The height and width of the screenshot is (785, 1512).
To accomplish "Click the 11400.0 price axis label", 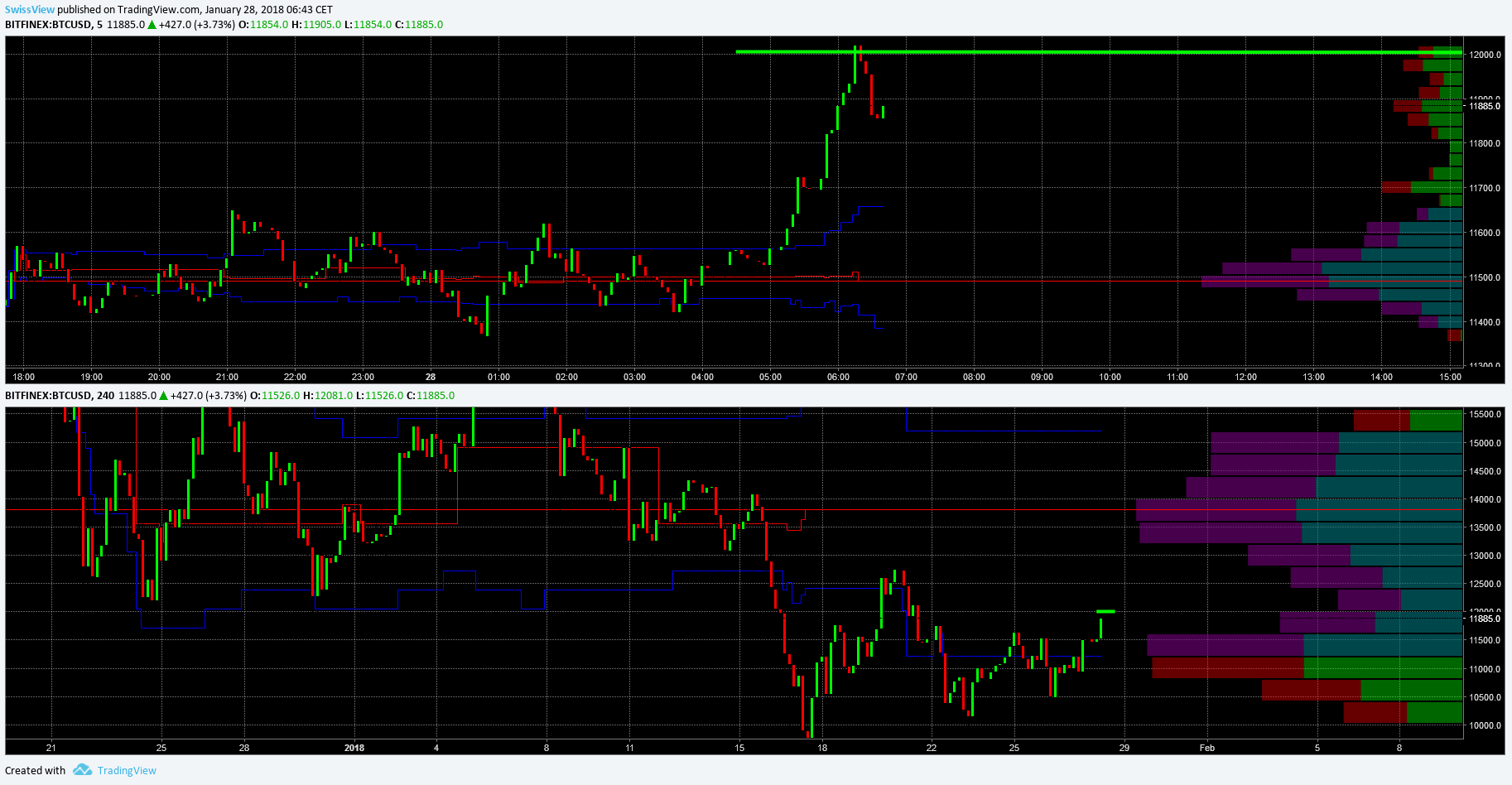I will (x=1485, y=322).
